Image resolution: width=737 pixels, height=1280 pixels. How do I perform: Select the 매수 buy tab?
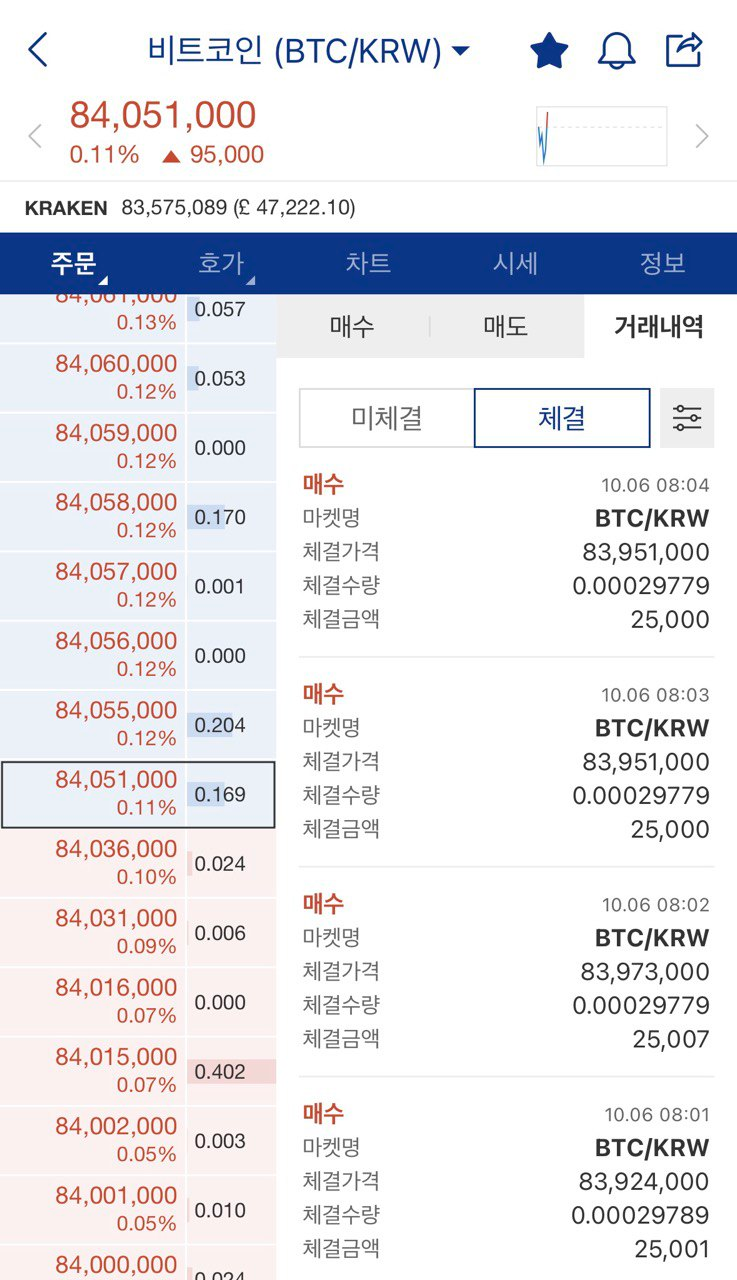click(x=352, y=326)
